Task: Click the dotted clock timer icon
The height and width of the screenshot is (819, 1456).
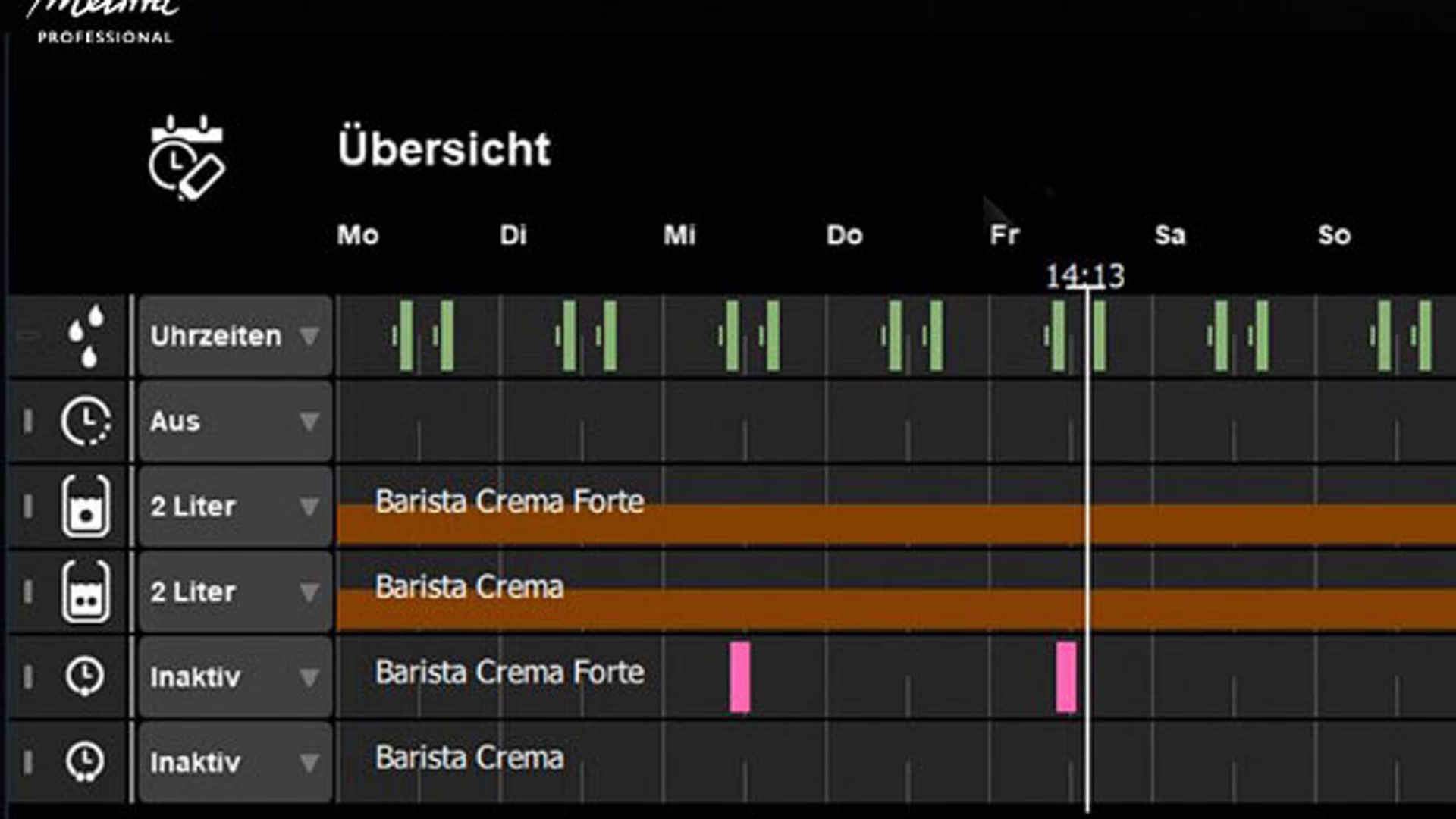Action: tap(86, 421)
